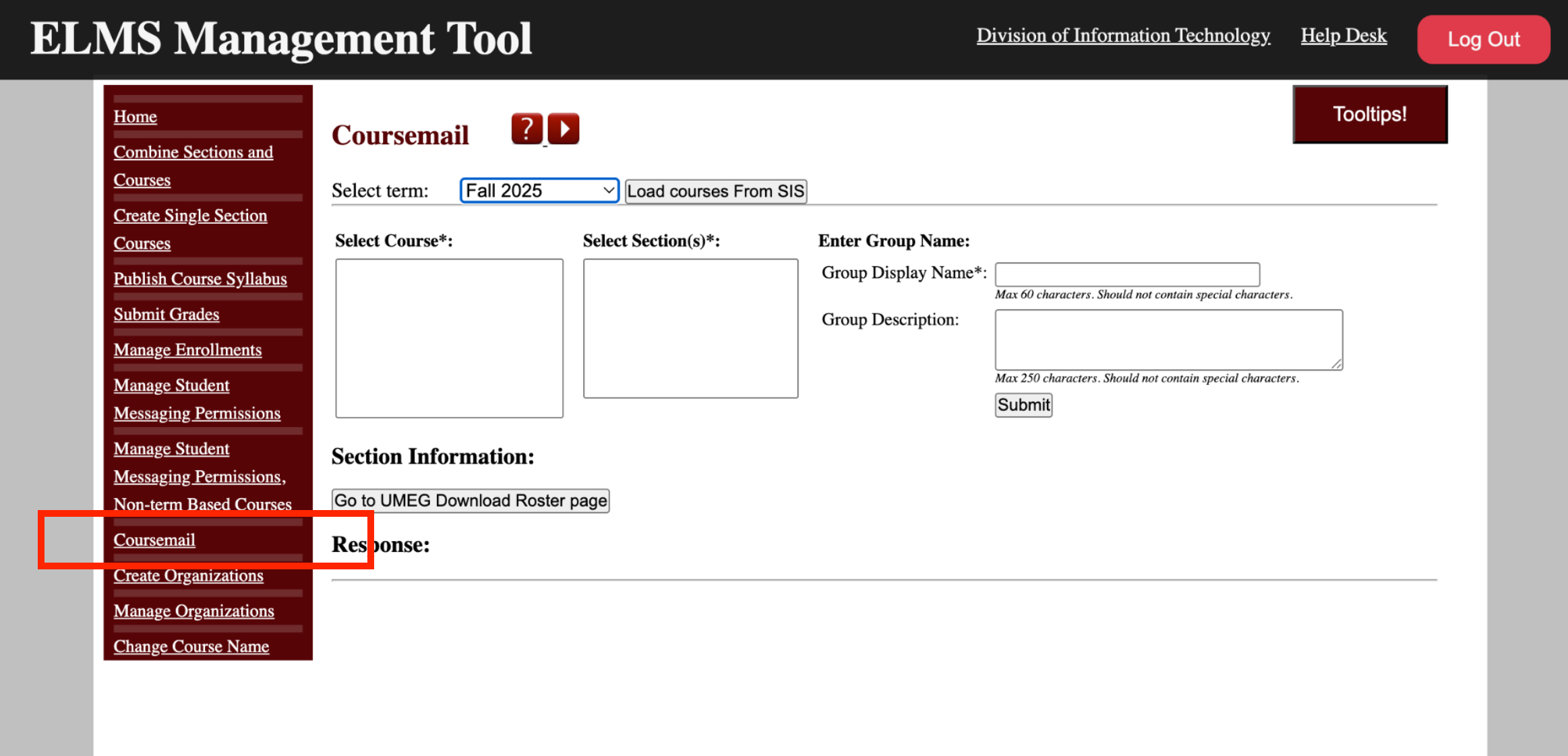Viewport: 1568px width, 756px height.
Task: Open the Select term dropdown
Action: (x=538, y=190)
